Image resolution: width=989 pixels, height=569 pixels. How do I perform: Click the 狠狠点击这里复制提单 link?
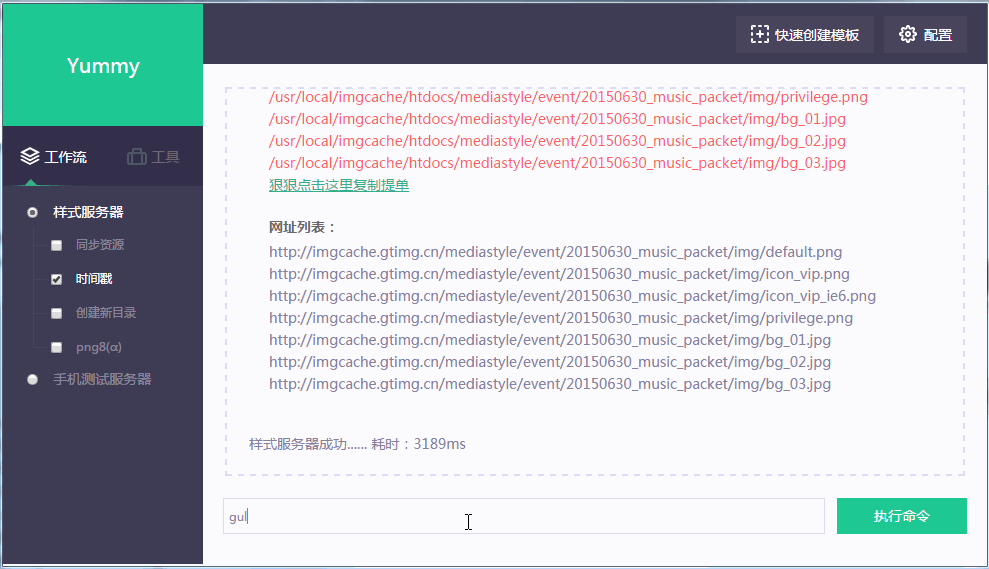(x=339, y=185)
